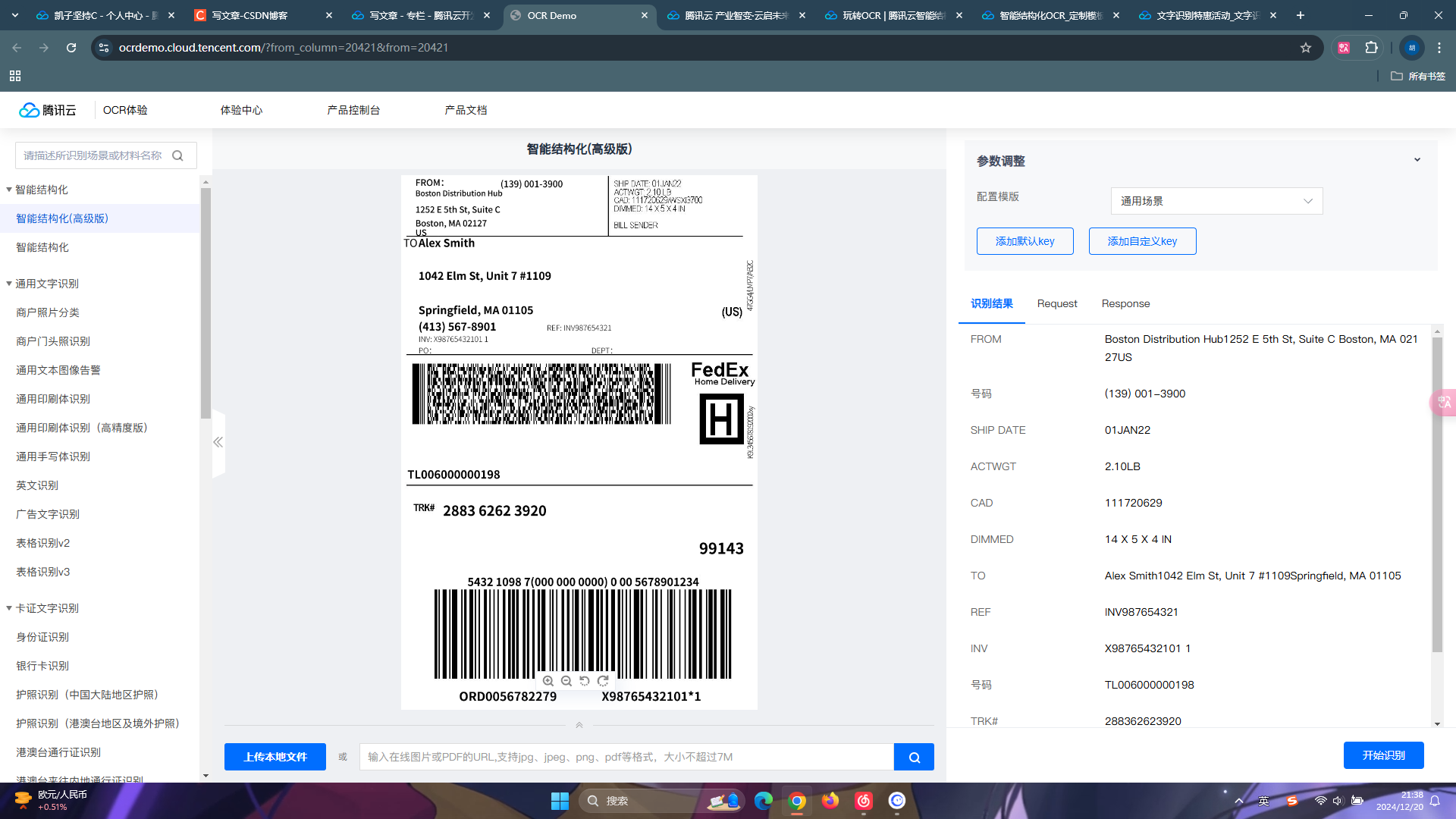1456x819 pixels.
Task: Zoom out on the label image
Action: pyautogui.click(x=566, y=681)
